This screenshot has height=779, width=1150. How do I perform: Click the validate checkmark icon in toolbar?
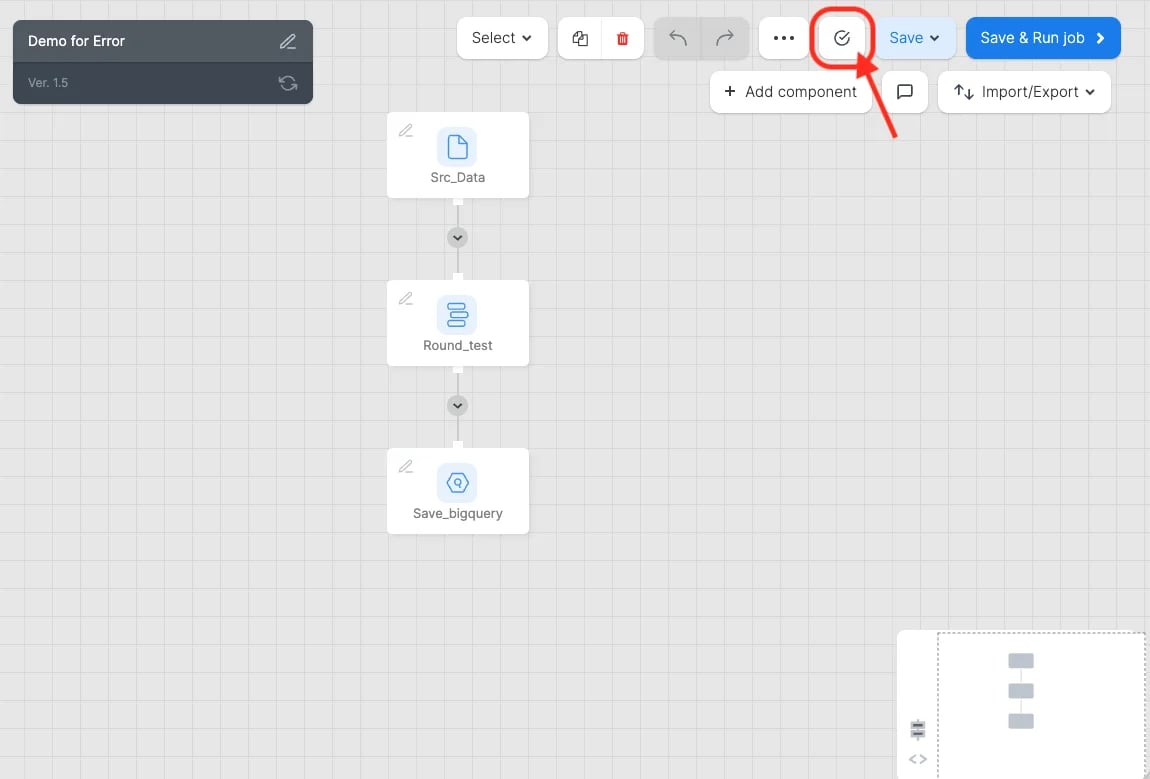842,38
